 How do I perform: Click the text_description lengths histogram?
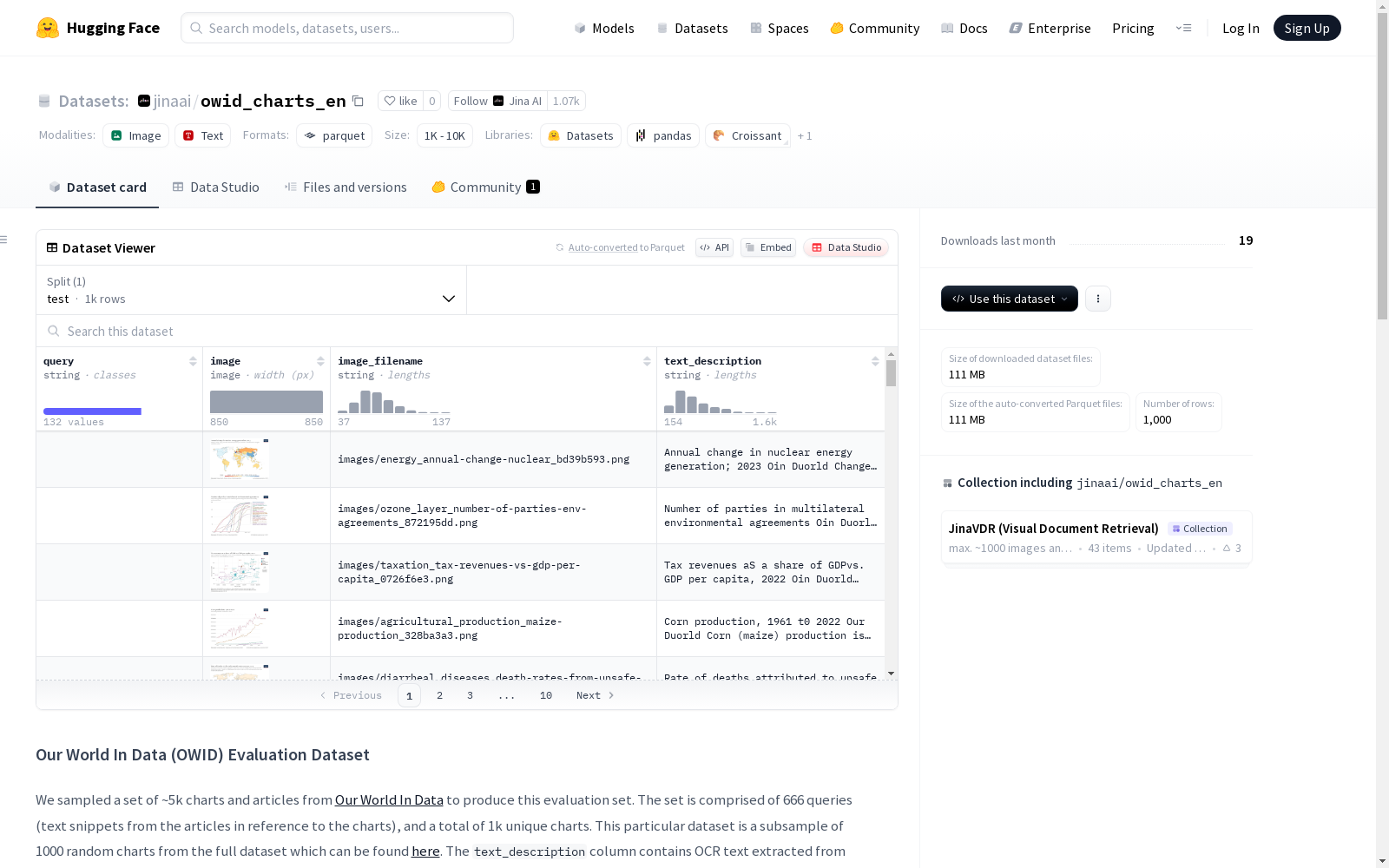pos(721,402)
